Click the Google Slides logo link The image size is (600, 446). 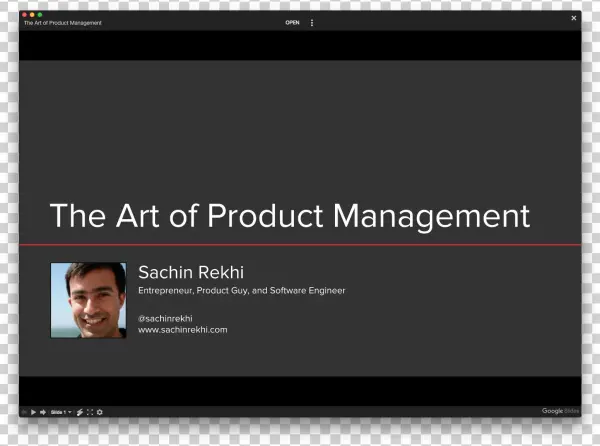click(559, 411)
